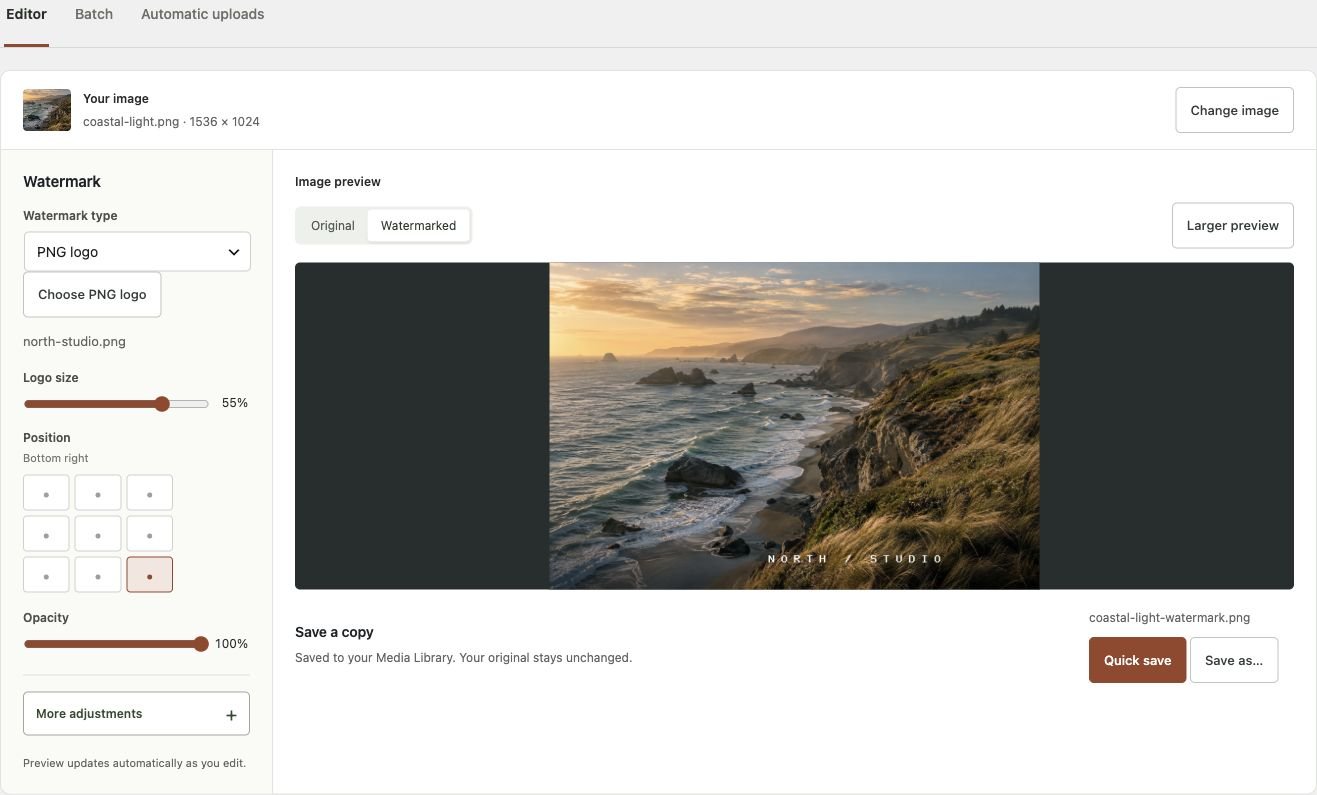The image size is (1317, 795).
Task: Open the Watermark type dropdown
Action: click(x=137, y=252)
